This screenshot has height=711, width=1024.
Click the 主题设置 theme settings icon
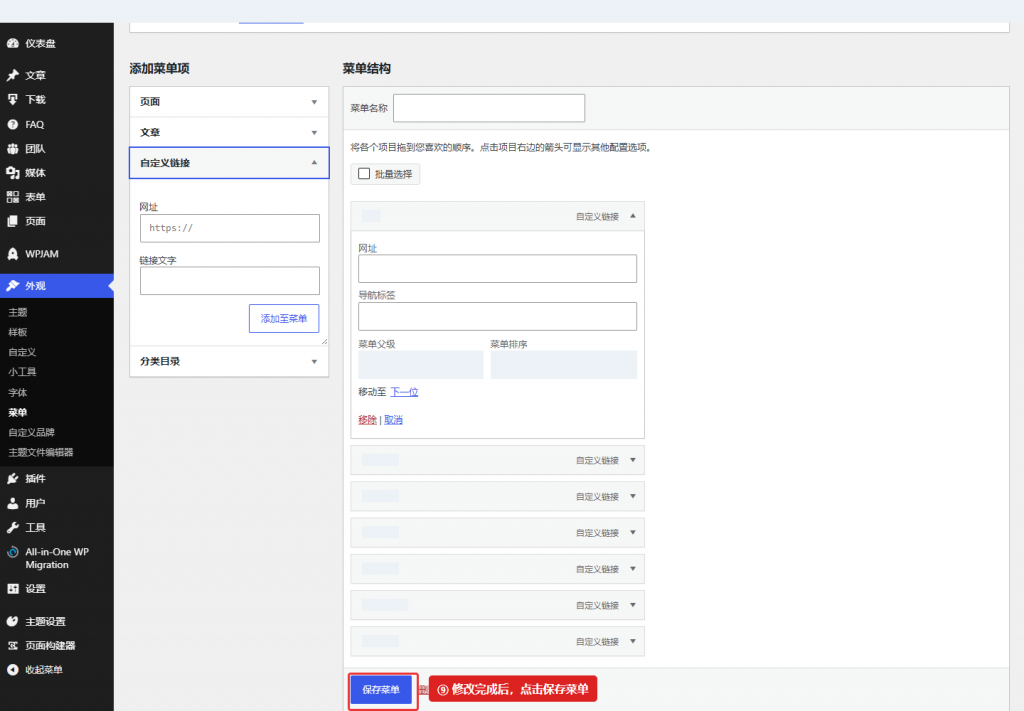coord(12,621)
